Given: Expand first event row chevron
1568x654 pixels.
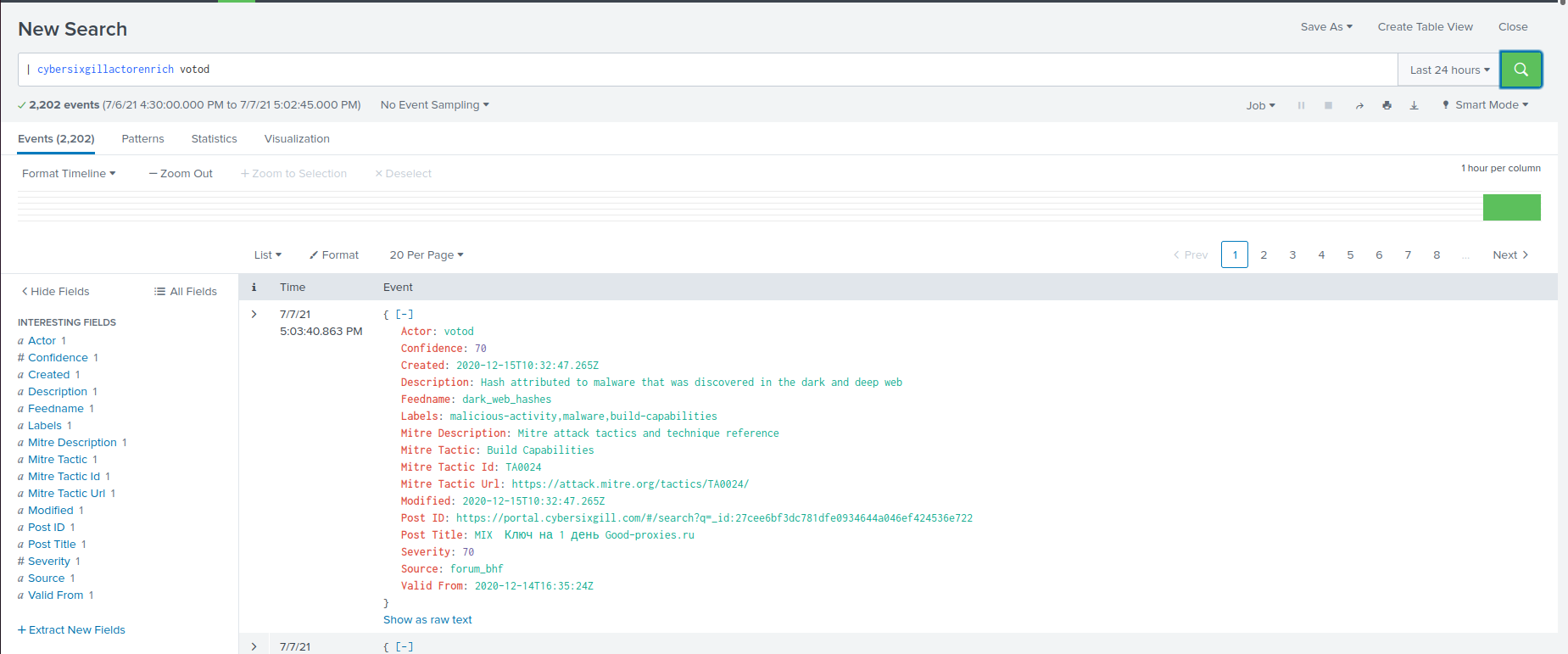Looking at the screenshot, I should (x=254, y=314).
